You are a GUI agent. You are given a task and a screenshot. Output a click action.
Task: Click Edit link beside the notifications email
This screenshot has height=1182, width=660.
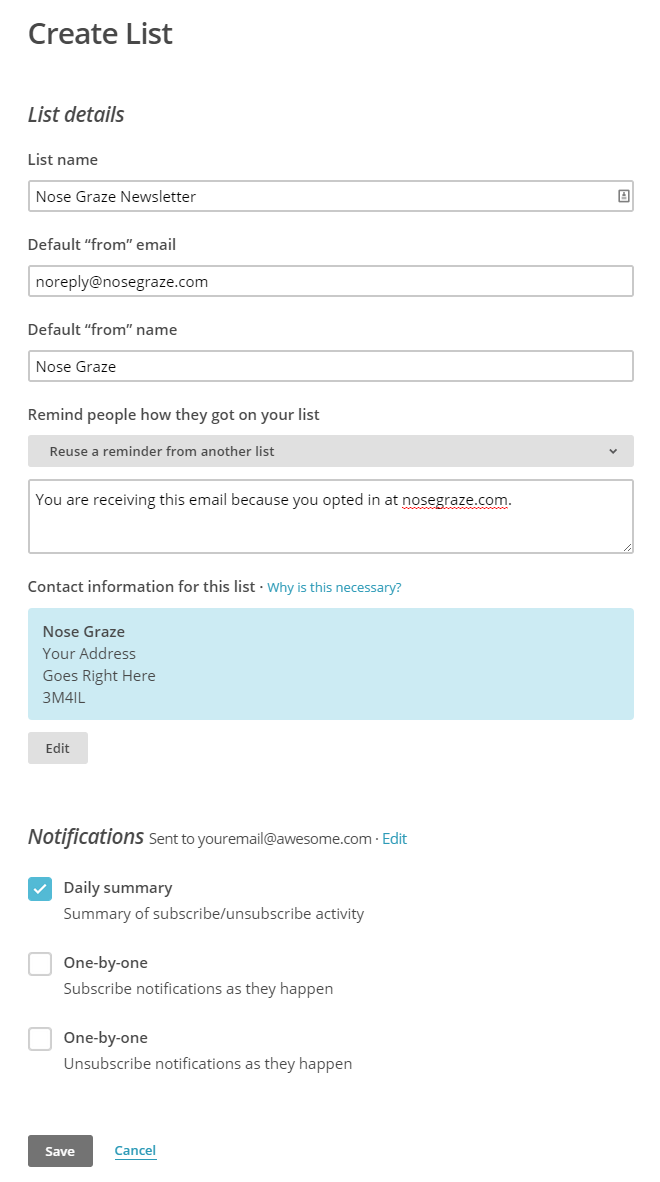(394, 839)
